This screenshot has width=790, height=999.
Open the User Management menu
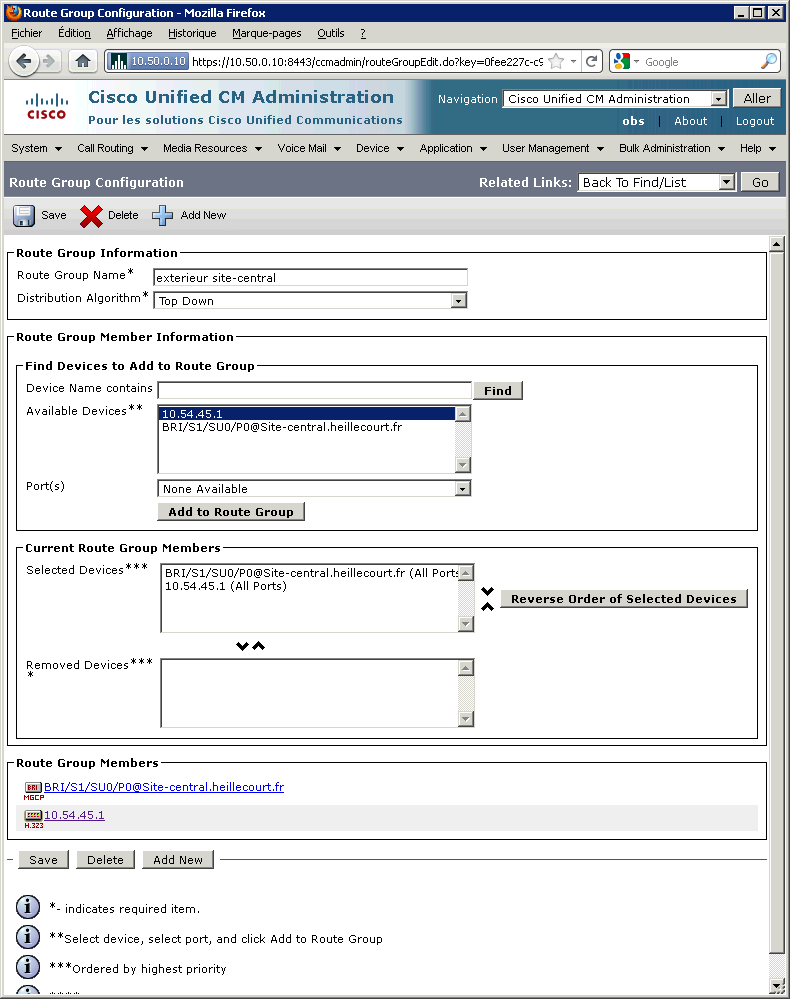click(x=552, y=148)
